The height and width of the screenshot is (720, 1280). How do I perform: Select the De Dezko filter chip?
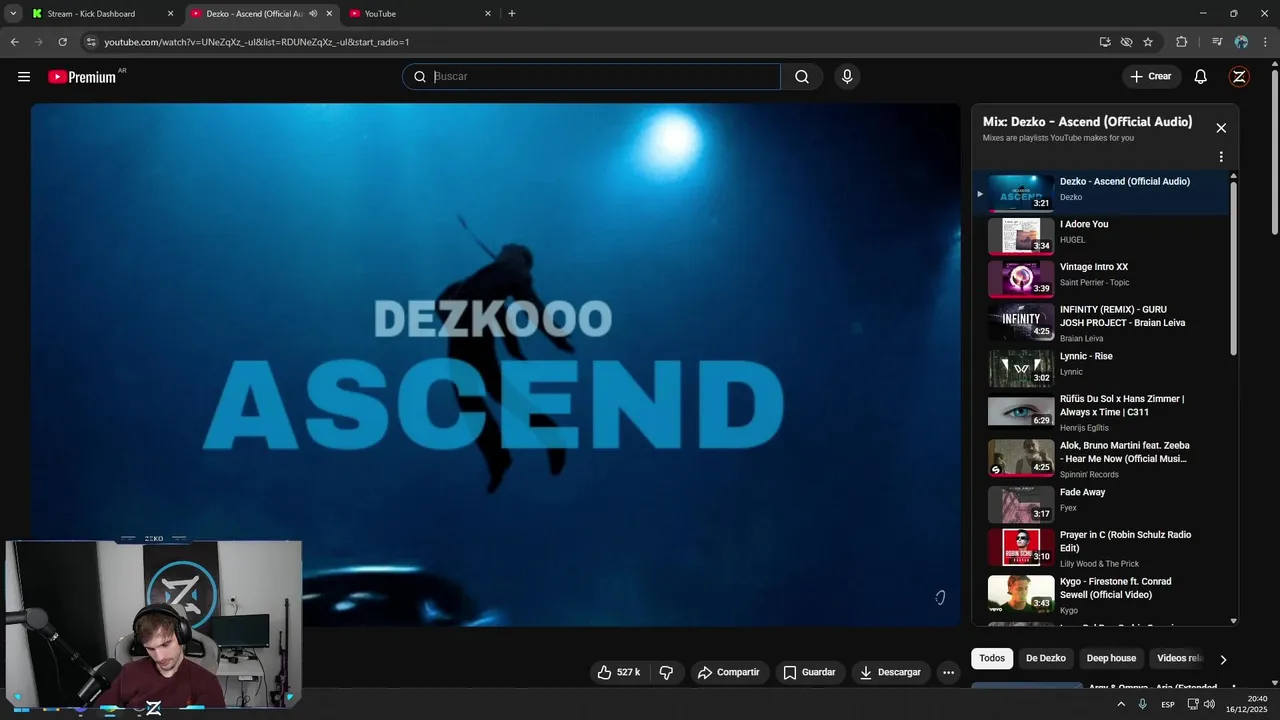pyautogui.click(x=1046, y=659)
